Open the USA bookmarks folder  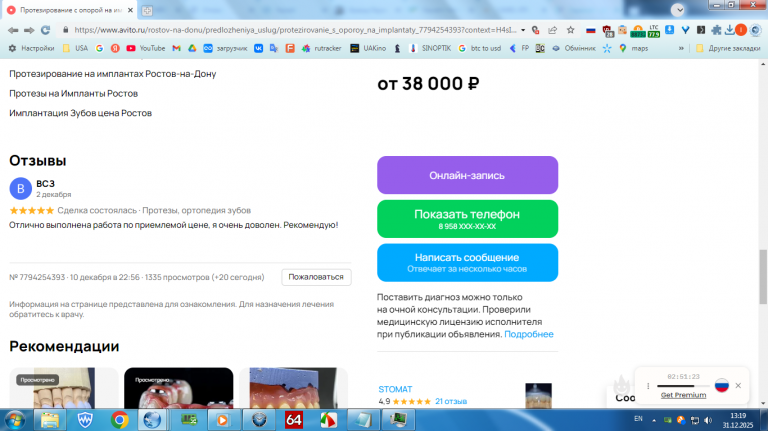(x=75, y=48)
